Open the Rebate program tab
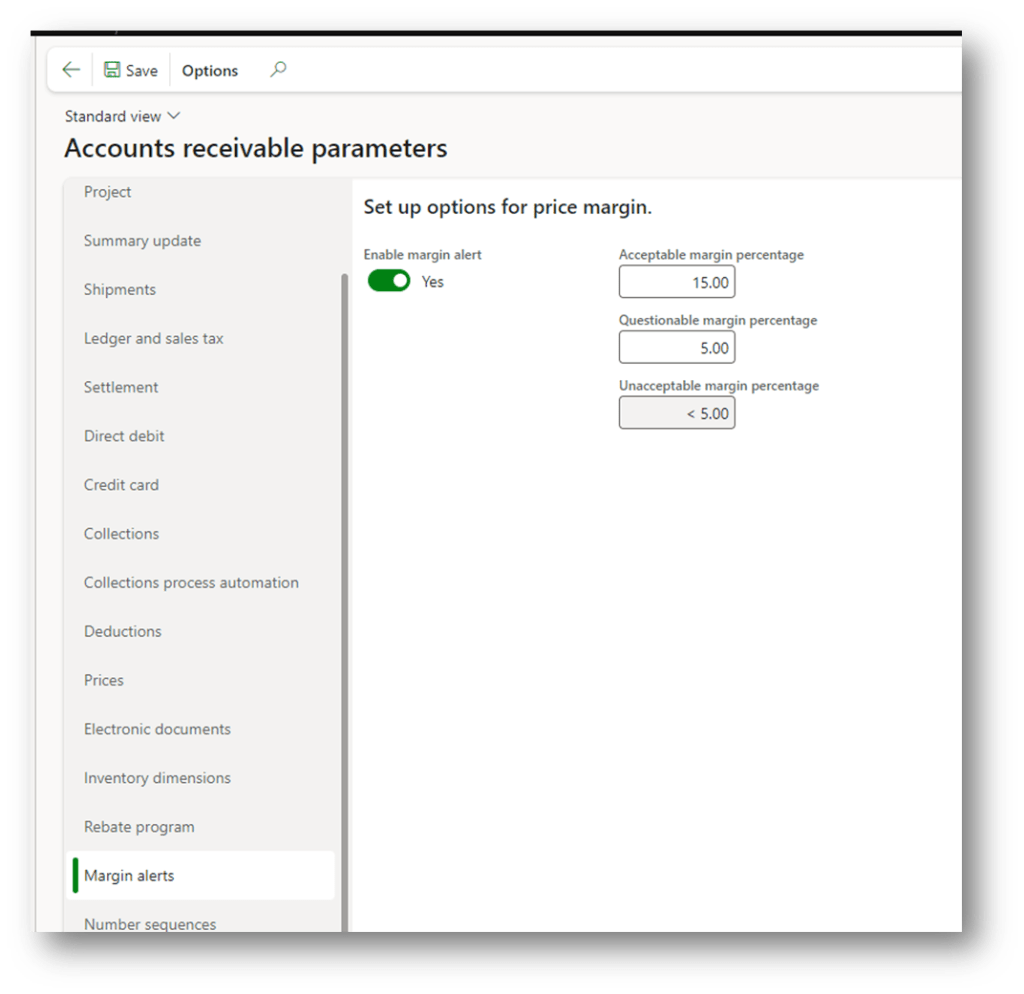This screenshot has width=1024, height=994. click(139, 827)
